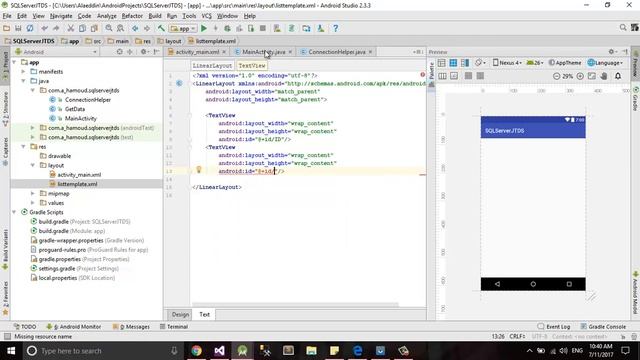
Task: Click the Debug app bug icon
Action: pos(227,28)
